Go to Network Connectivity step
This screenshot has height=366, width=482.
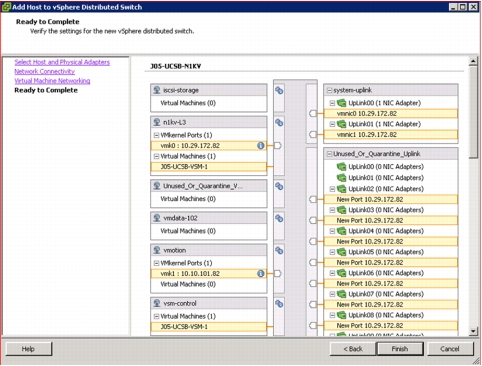pos(44,71)
